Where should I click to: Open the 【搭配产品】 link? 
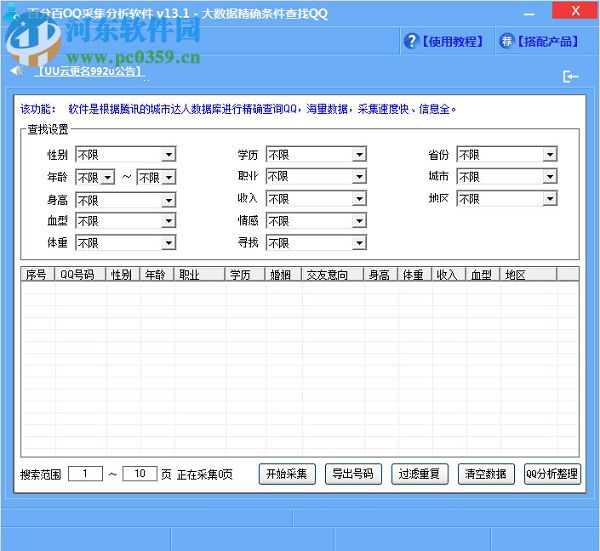[x=548, y=41]
